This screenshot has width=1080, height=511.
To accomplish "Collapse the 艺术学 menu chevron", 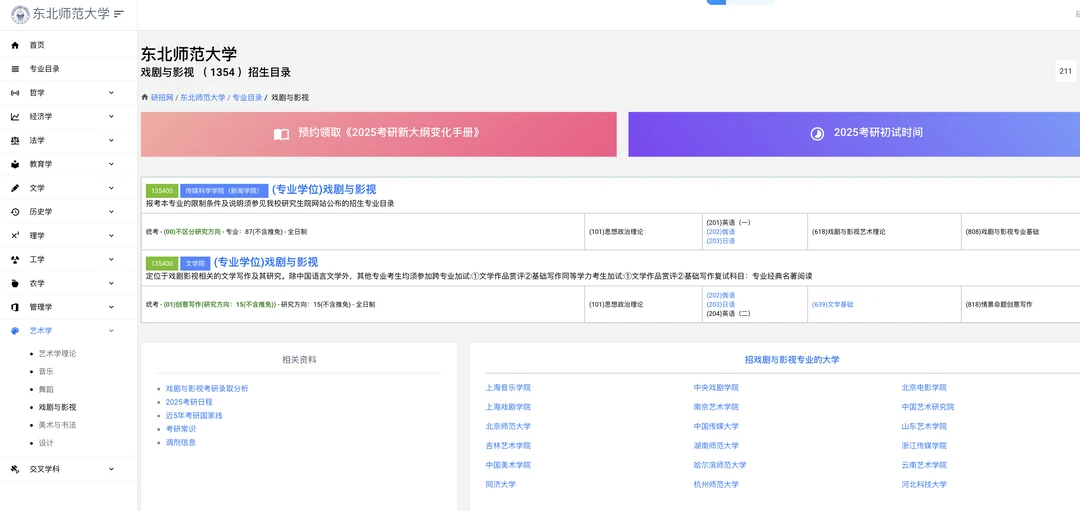I will [112, 331].
